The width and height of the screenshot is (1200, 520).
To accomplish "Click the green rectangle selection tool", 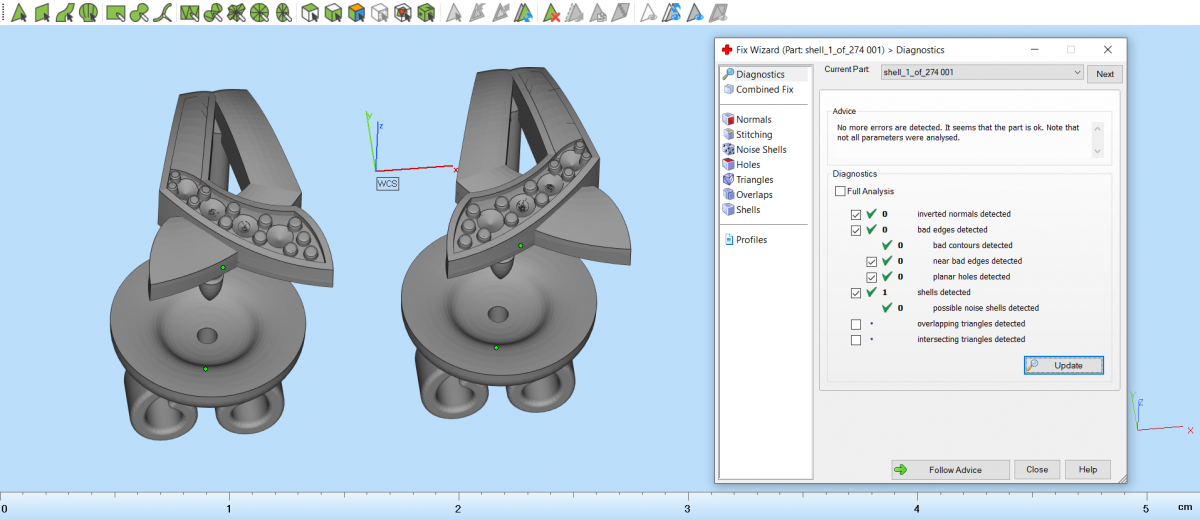I will click(116, 13).
